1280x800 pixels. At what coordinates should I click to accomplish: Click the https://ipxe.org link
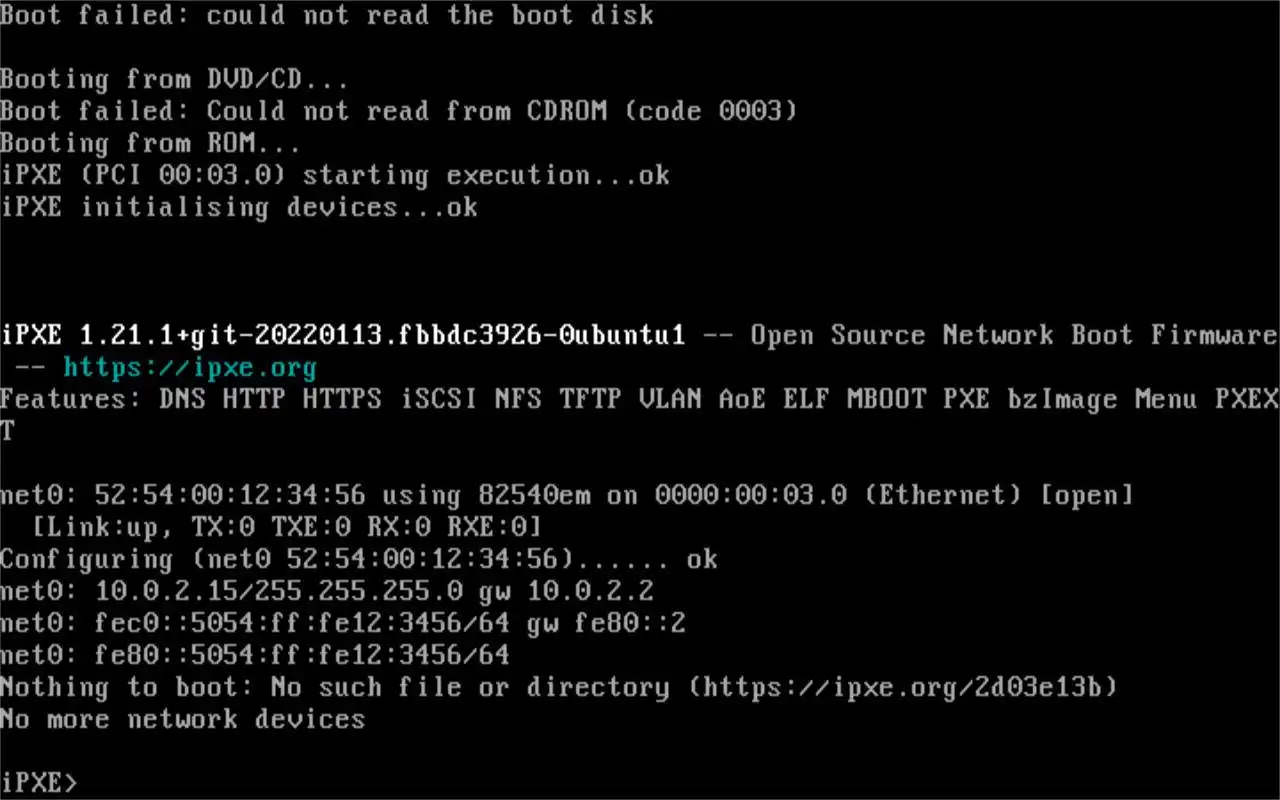(190, 368)
